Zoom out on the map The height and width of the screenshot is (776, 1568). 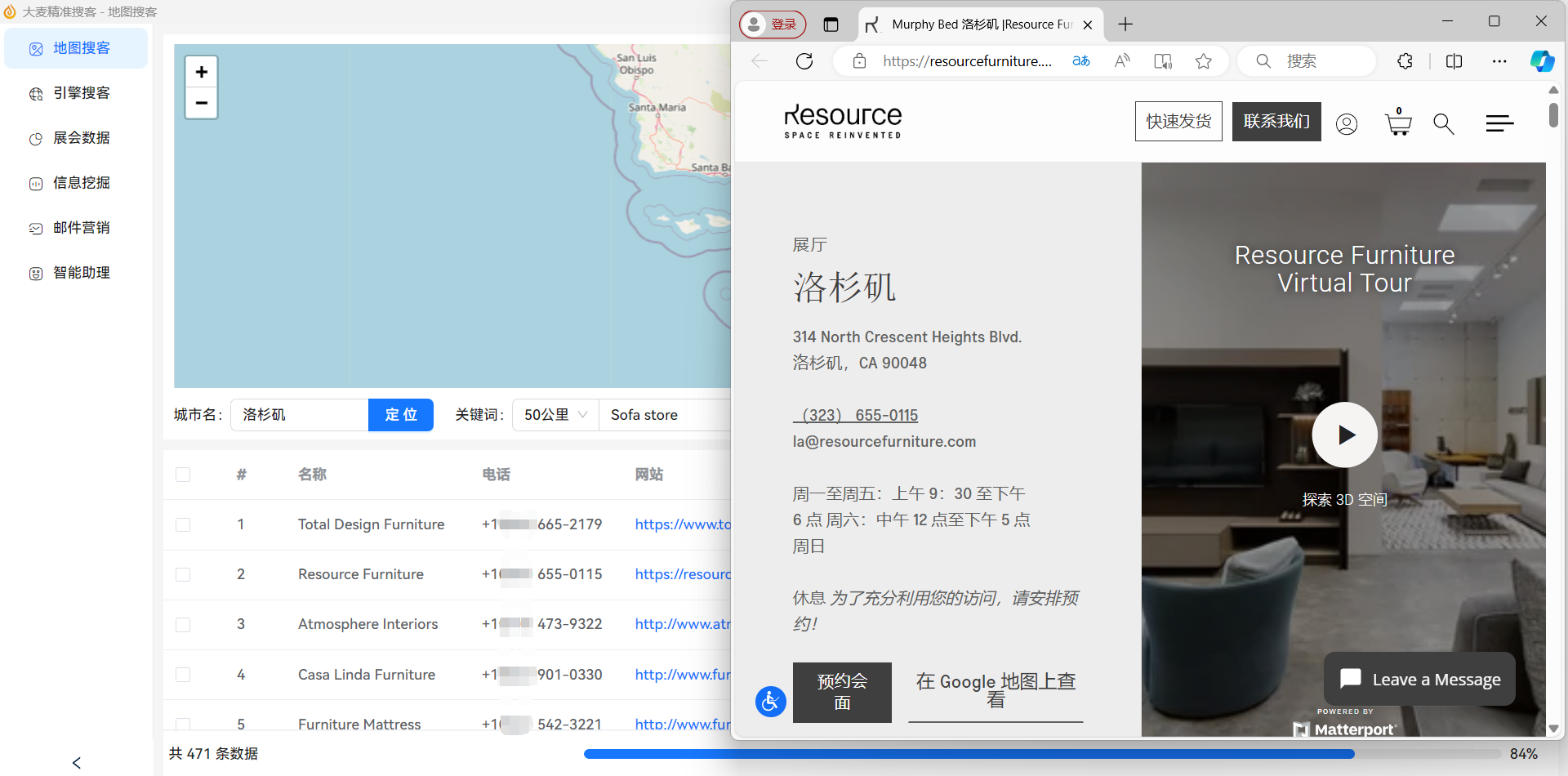coord(201,103)
